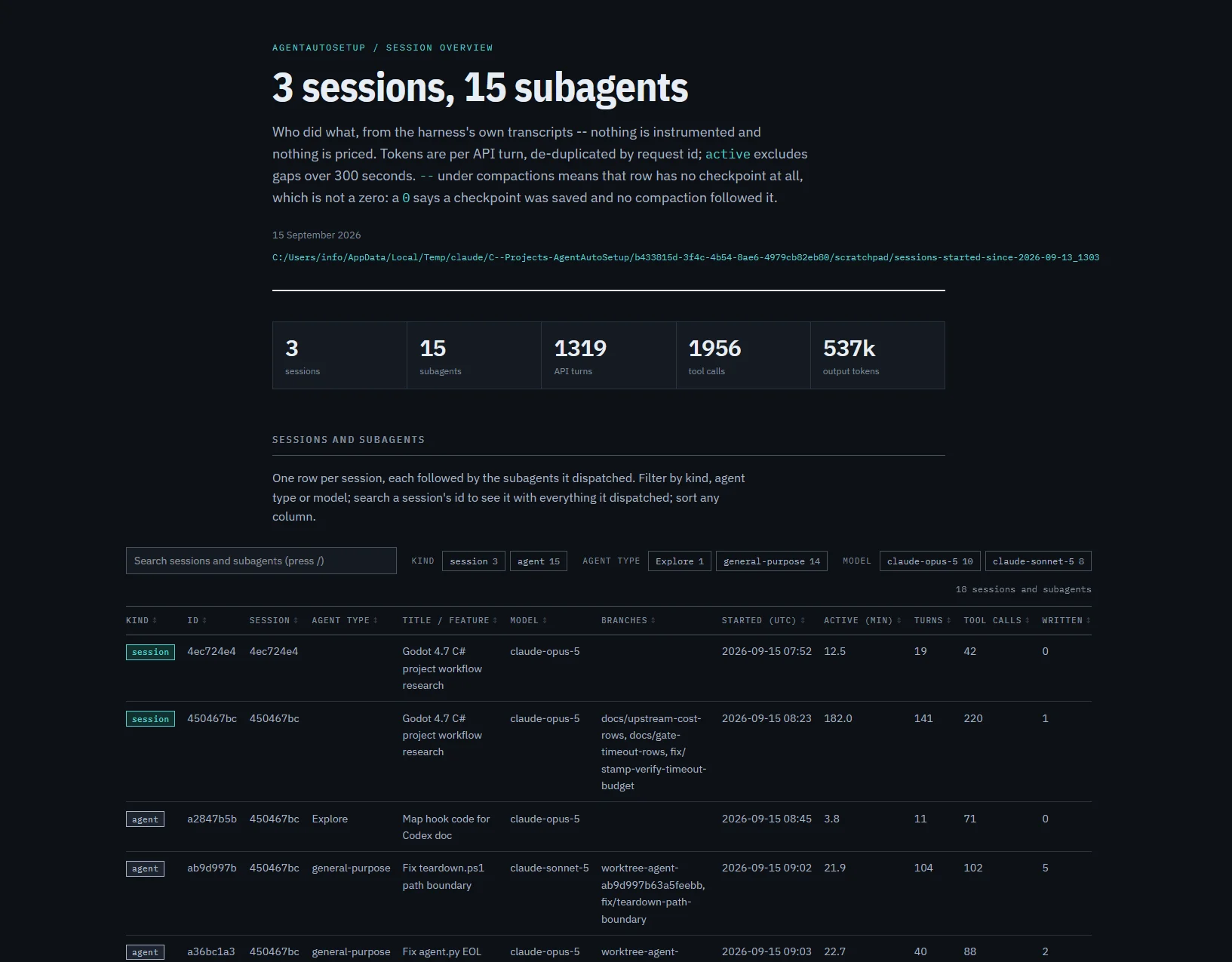Sort by TITLE / FEATURE sort icon
1232x962 pixels.
coord(495,621)
